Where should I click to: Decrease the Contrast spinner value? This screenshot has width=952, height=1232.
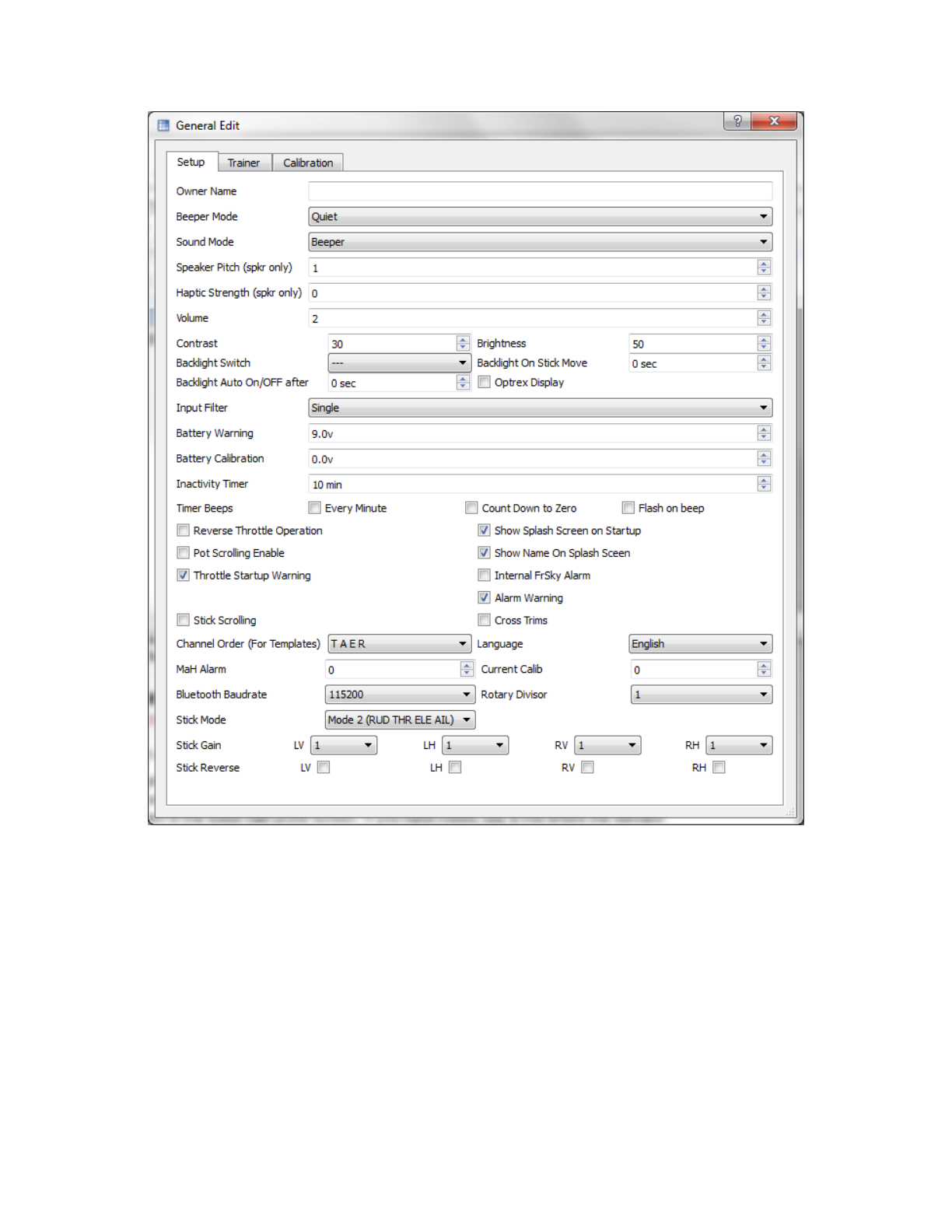tap(463, 347)
